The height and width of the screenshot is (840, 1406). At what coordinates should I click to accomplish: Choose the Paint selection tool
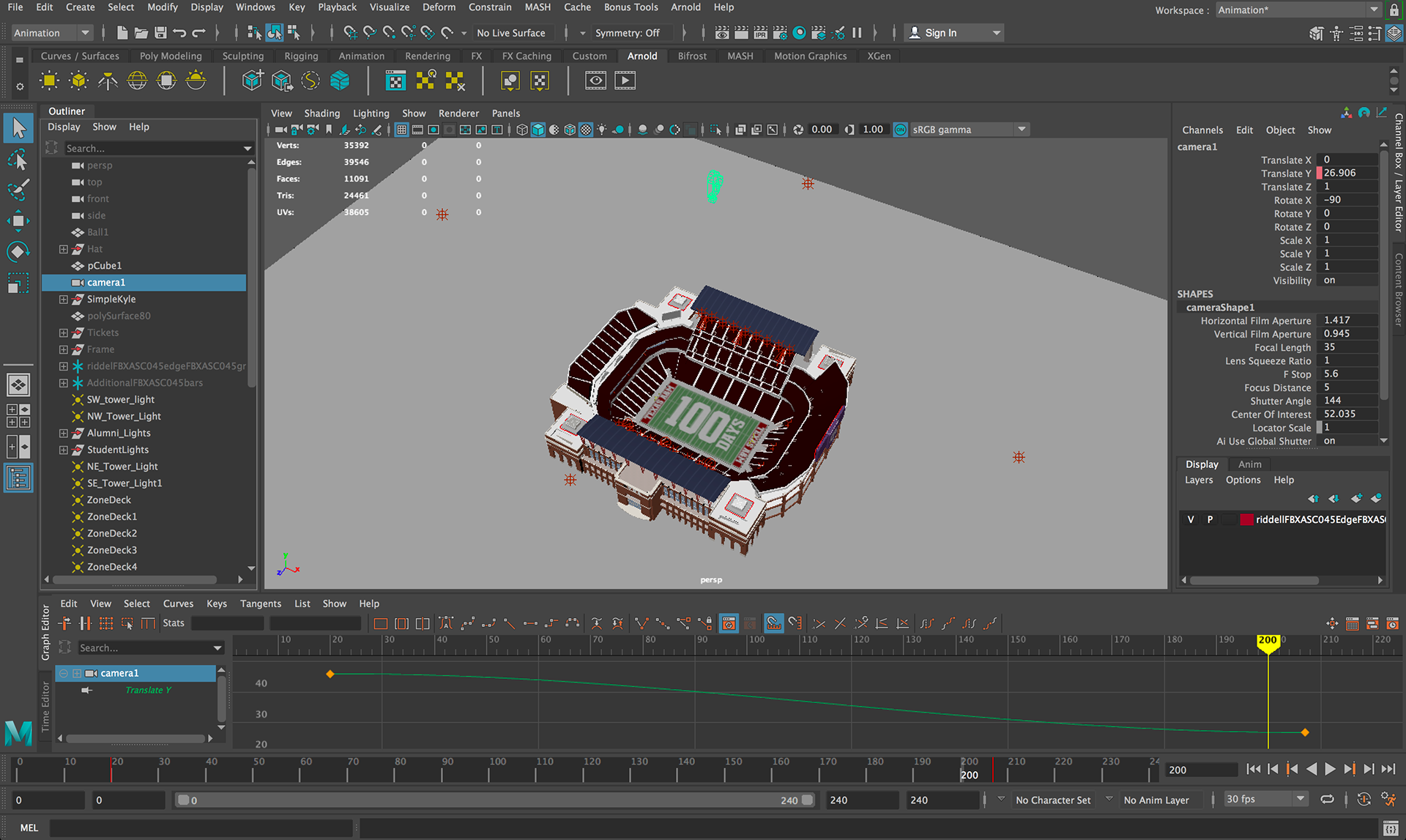pos(18,190)
